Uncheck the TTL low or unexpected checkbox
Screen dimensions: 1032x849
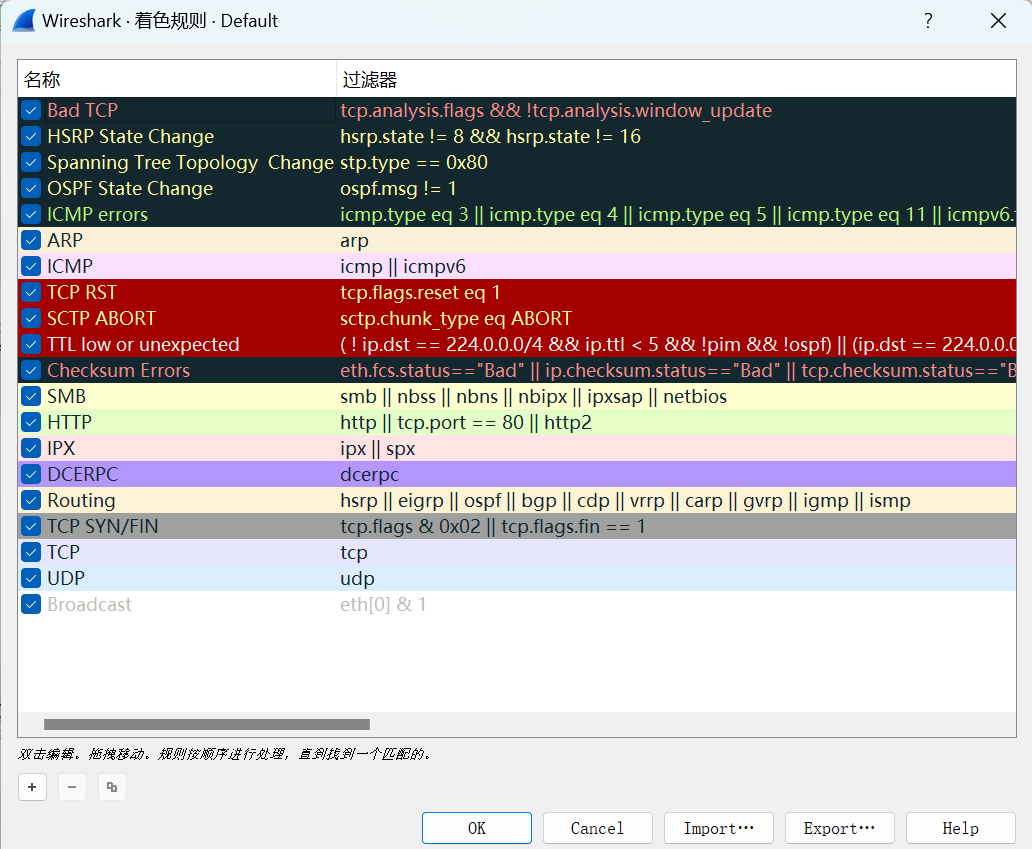[31, 344]
